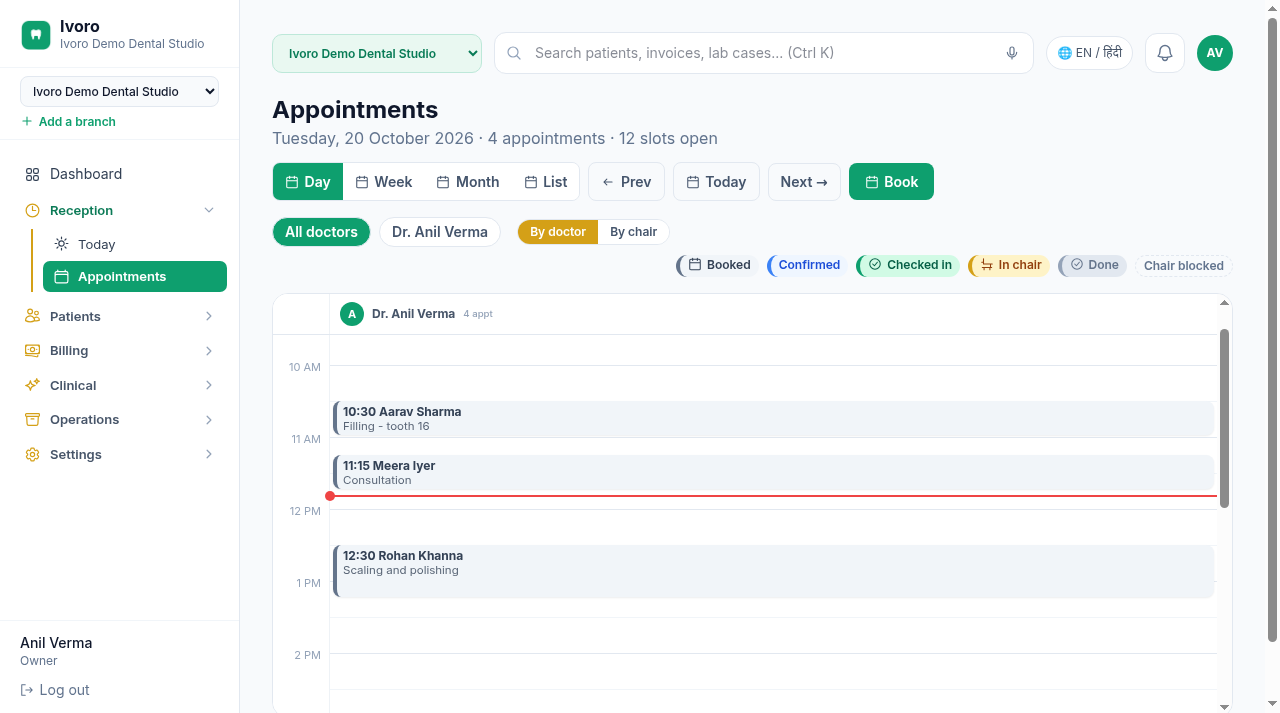Click the Reception clock icon
The width and height of the screenshot is (1280, 713).
tap(32, 210)
